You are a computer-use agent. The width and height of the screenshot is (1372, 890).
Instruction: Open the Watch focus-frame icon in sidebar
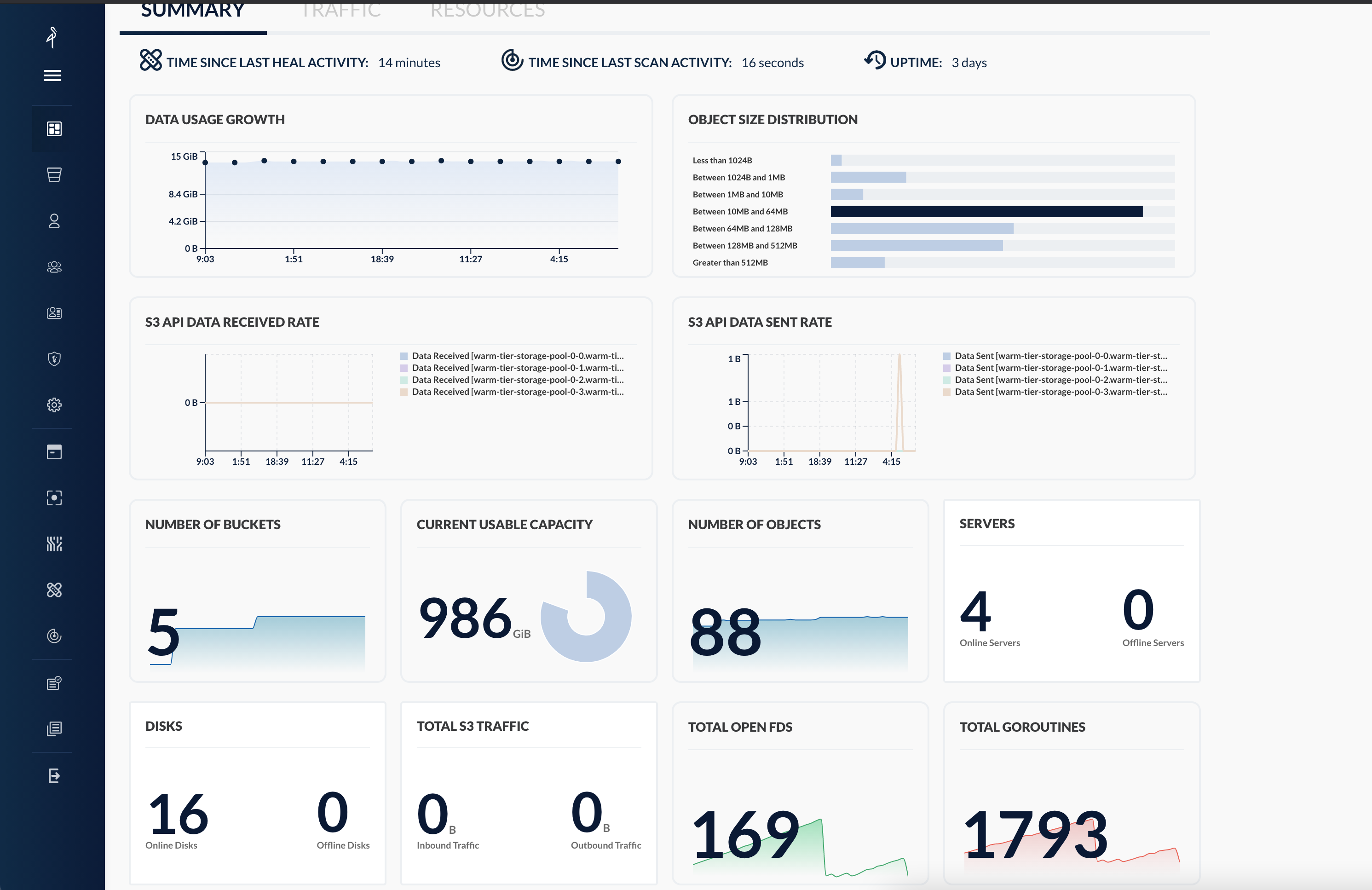(54, 497)
